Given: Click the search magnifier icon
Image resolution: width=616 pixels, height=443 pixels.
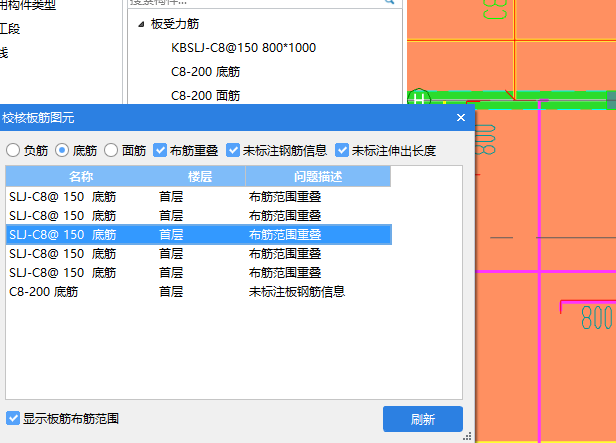Looking at the screenshot, I should pyautogui.click(x=389, y=2).
